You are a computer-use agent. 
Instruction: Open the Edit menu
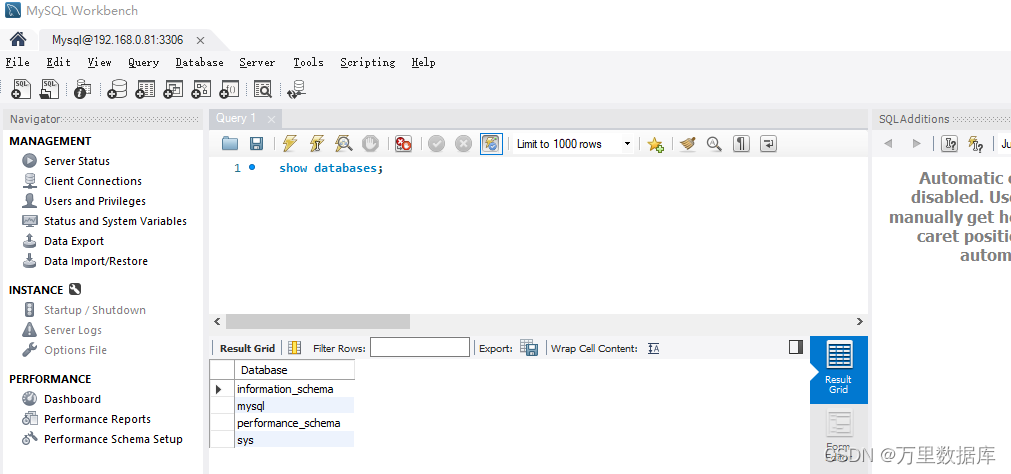pos(58,63)
